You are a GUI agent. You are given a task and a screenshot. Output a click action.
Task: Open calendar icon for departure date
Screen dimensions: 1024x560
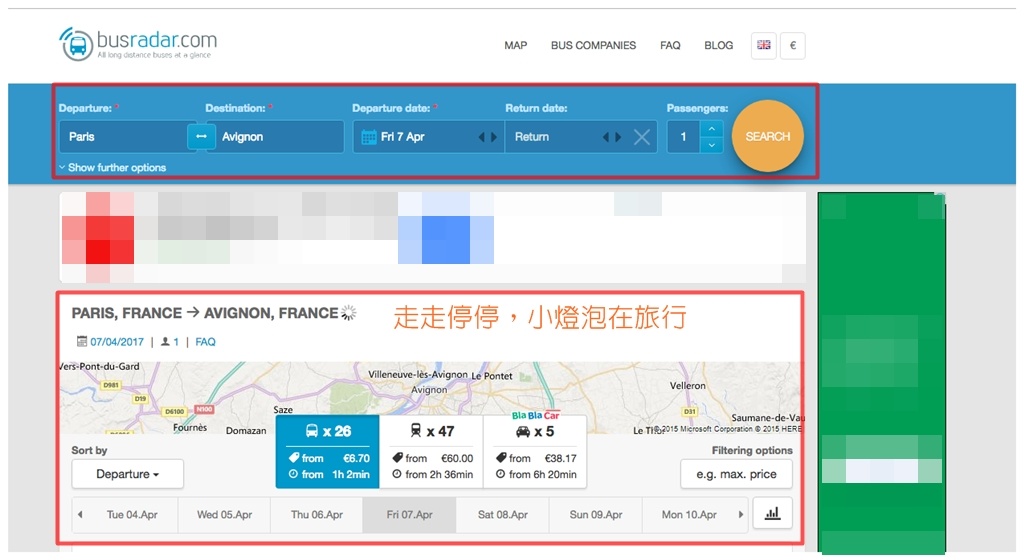point(368,137)
